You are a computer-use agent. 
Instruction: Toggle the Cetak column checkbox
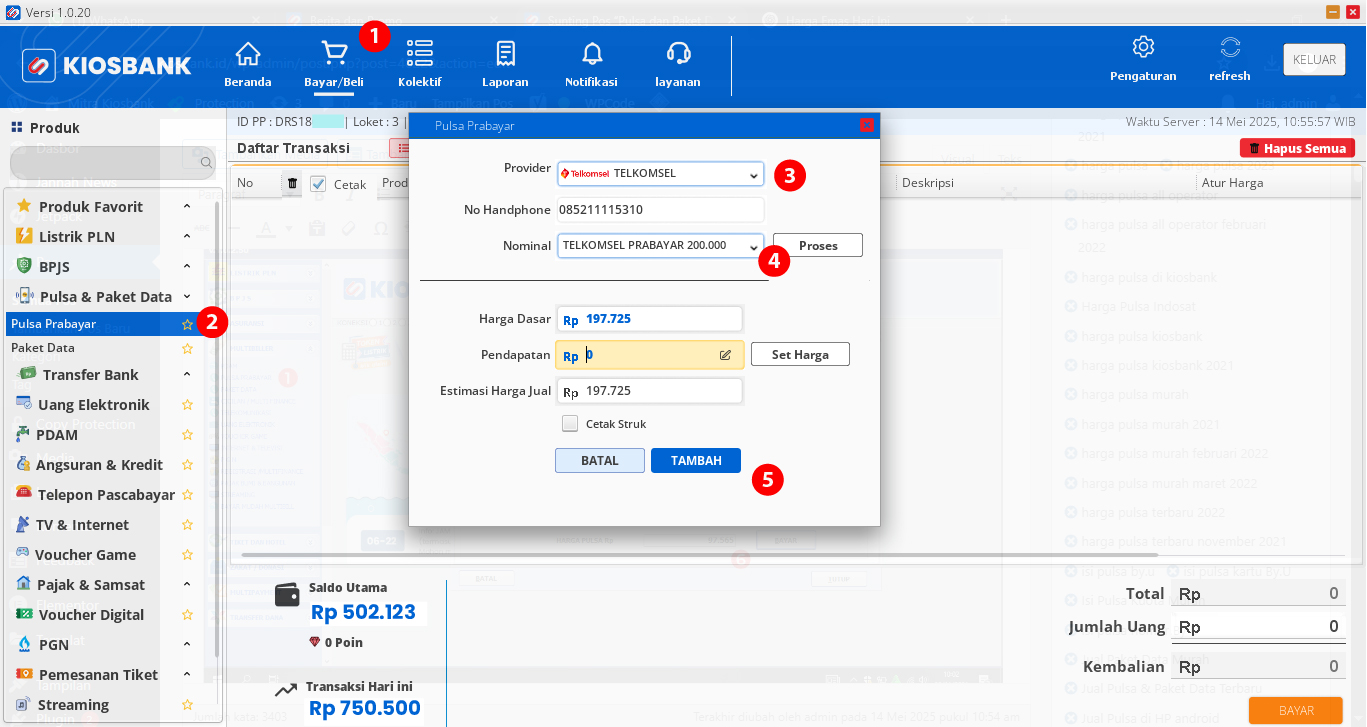click(319, 183)
